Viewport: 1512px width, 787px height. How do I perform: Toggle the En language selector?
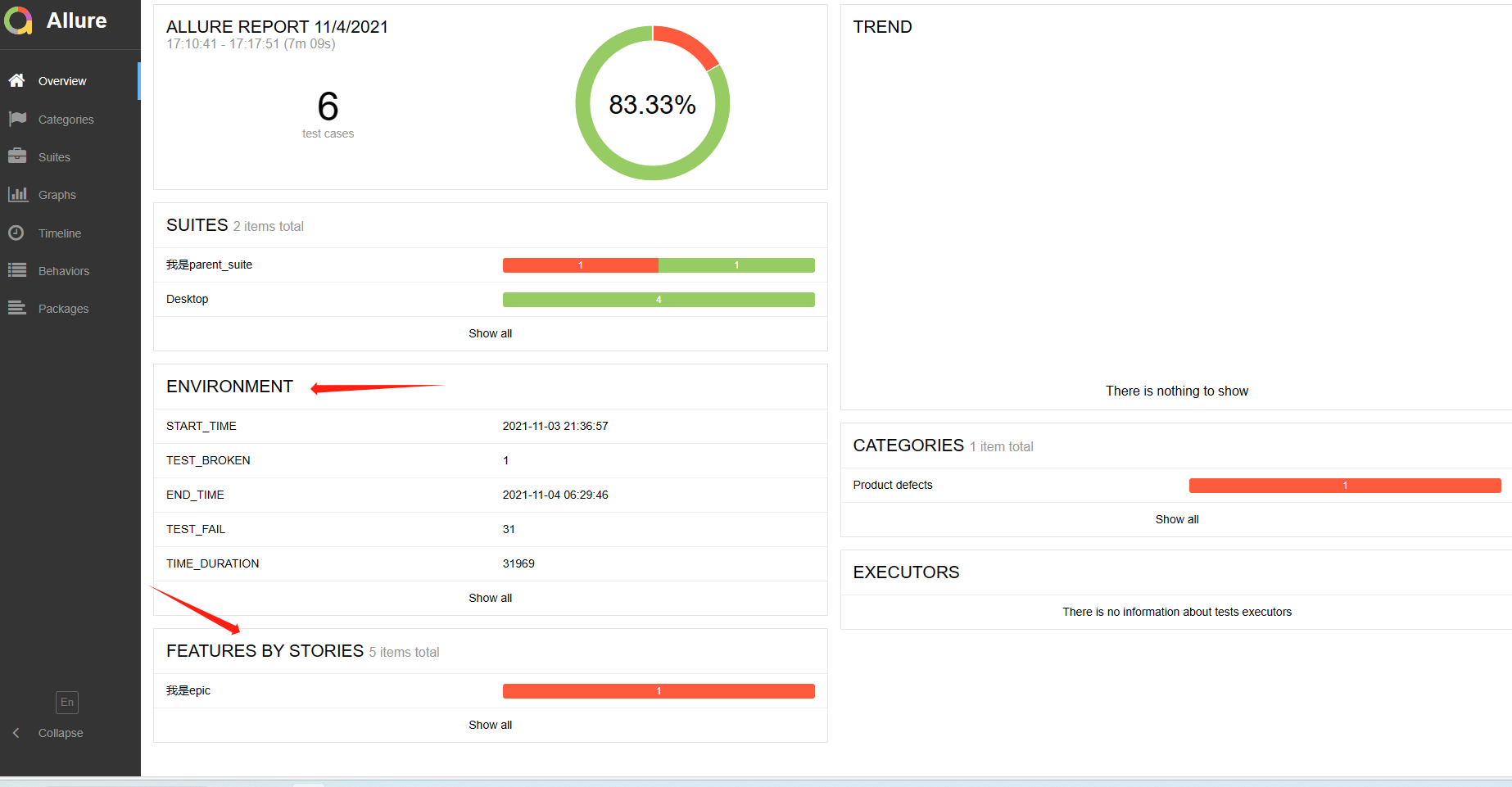pos(67,702)
